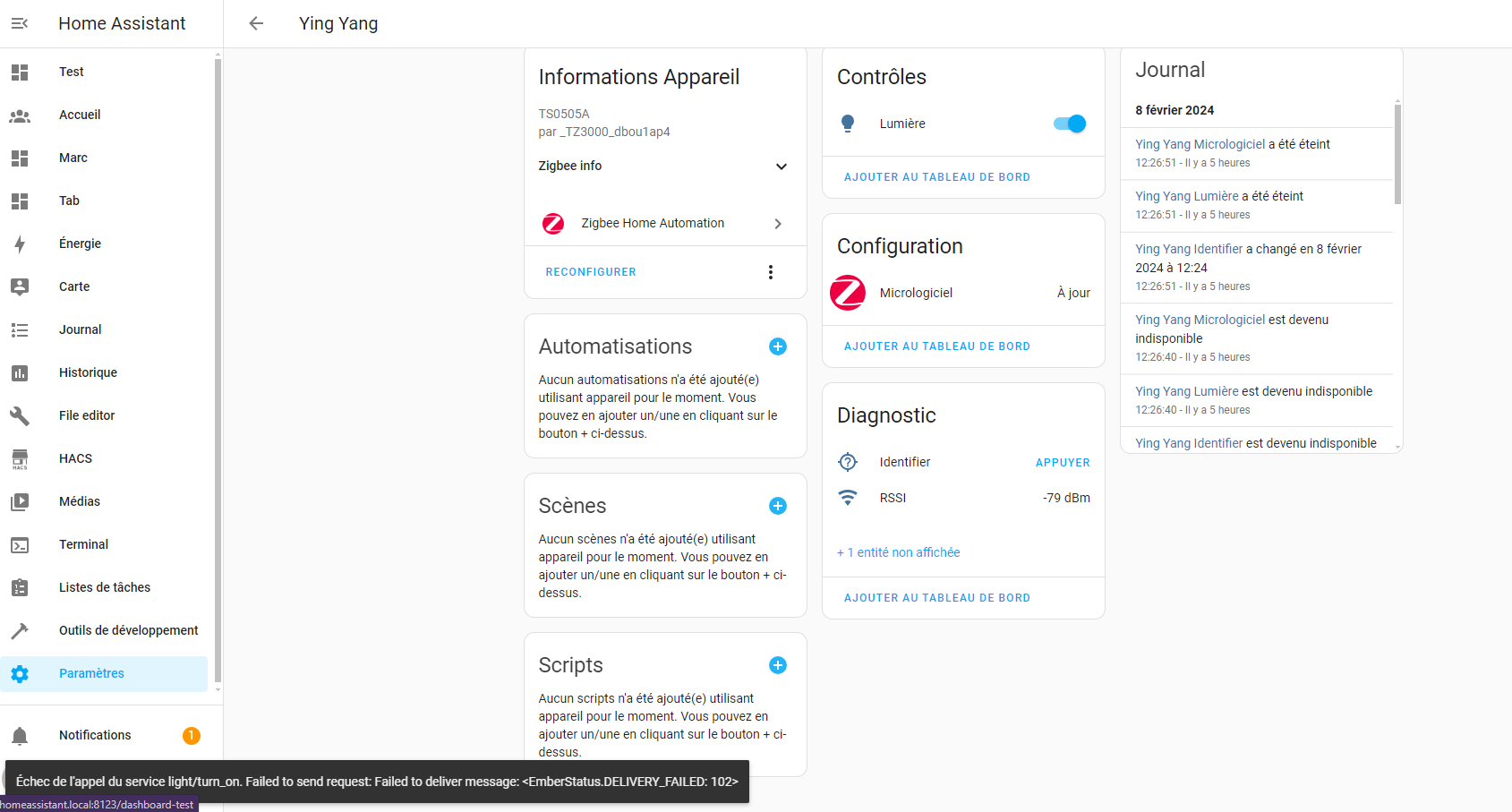
Task: Expand the Zigbee info section
Action: (x=781, y=167)
